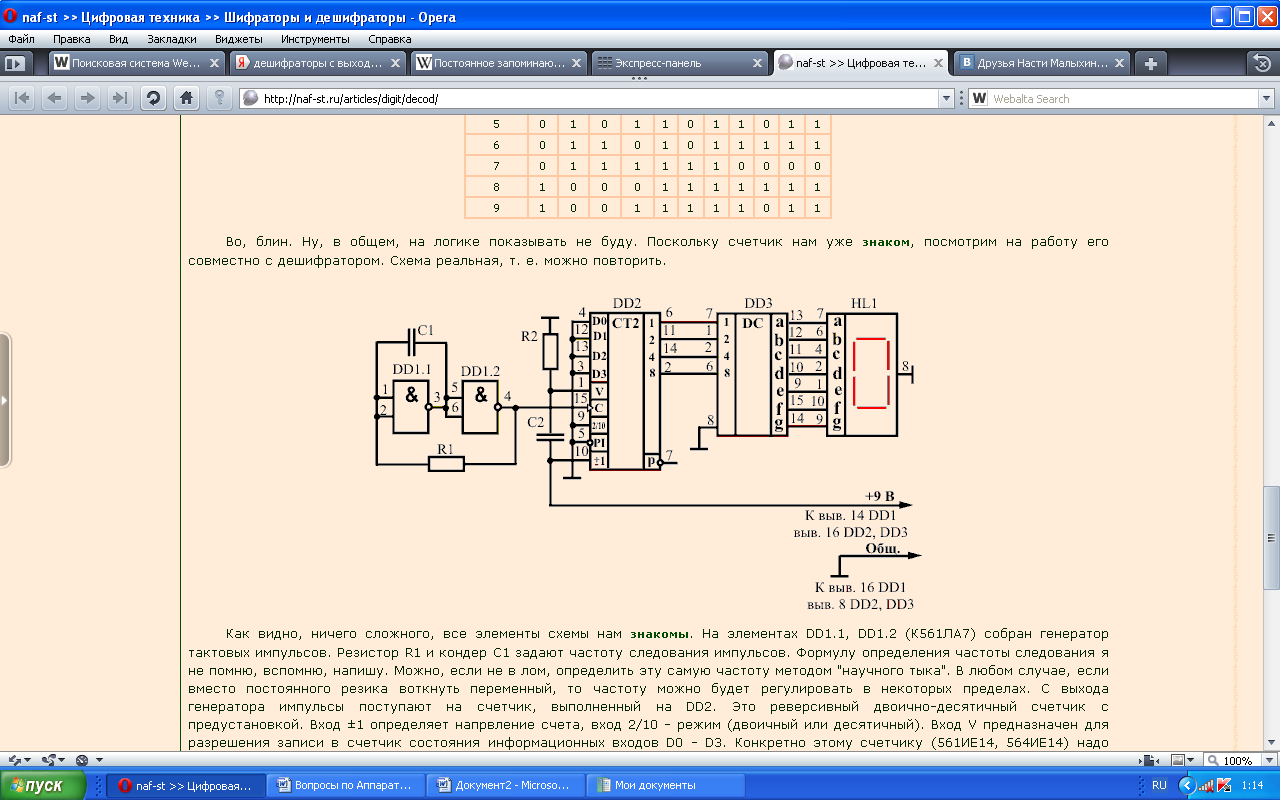Click the scrollbar up arrow
The width and height of the screenshot is (1280, 800).
tap(1271, 122)
